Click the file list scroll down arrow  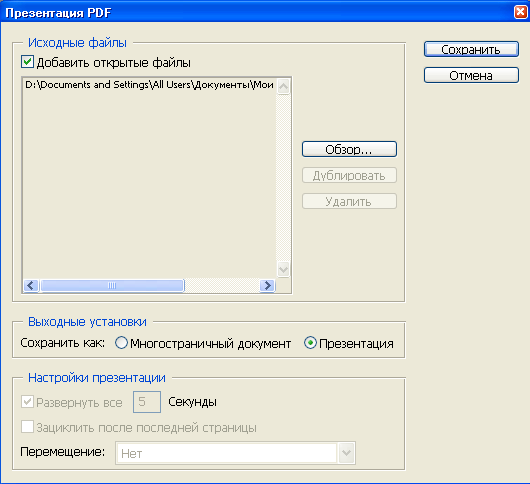pyautogui.click(x=283, y=269)
